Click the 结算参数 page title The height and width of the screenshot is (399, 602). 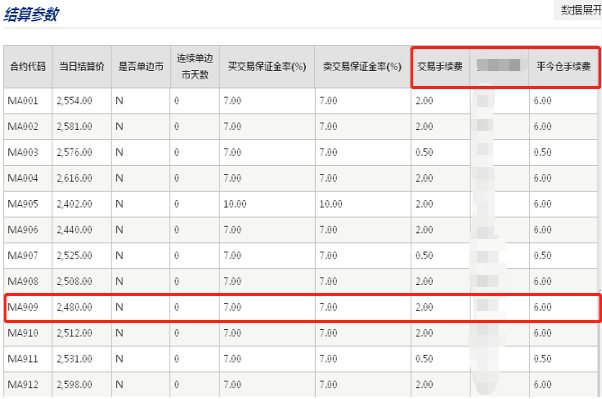pos(31,14)
